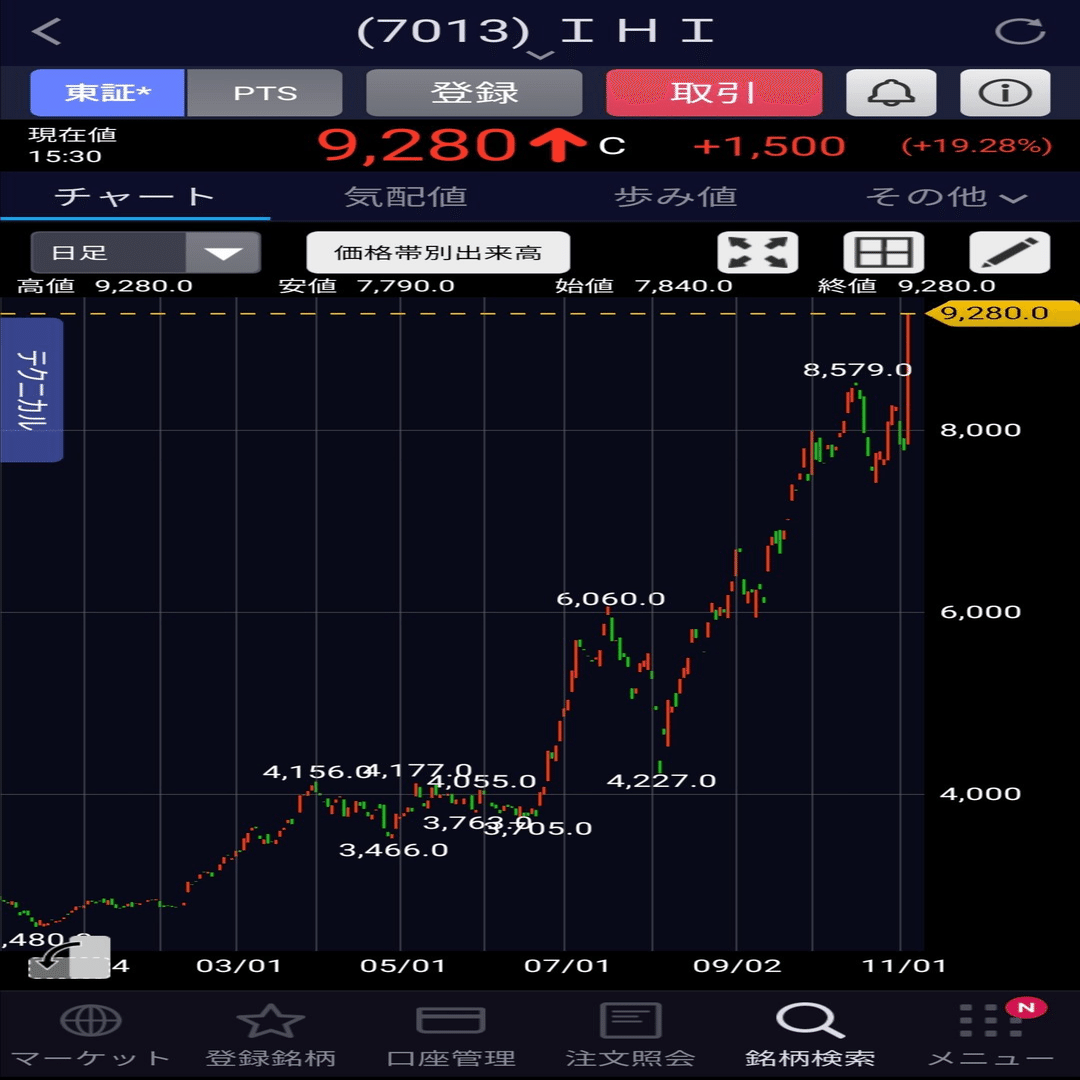Tap the current price 9,280

coord(417,145)
